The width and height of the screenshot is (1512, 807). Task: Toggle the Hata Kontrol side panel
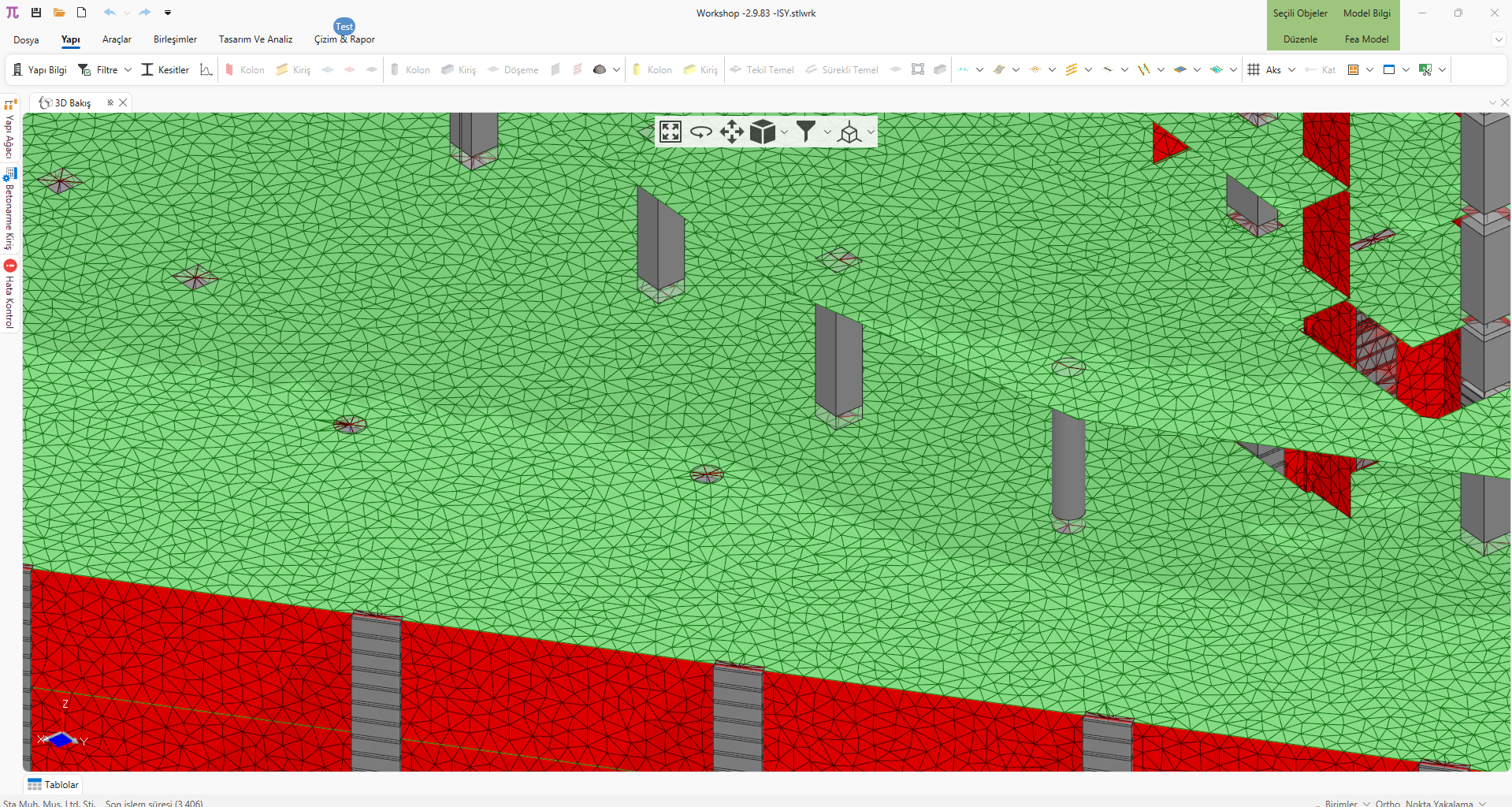point(9,294)
